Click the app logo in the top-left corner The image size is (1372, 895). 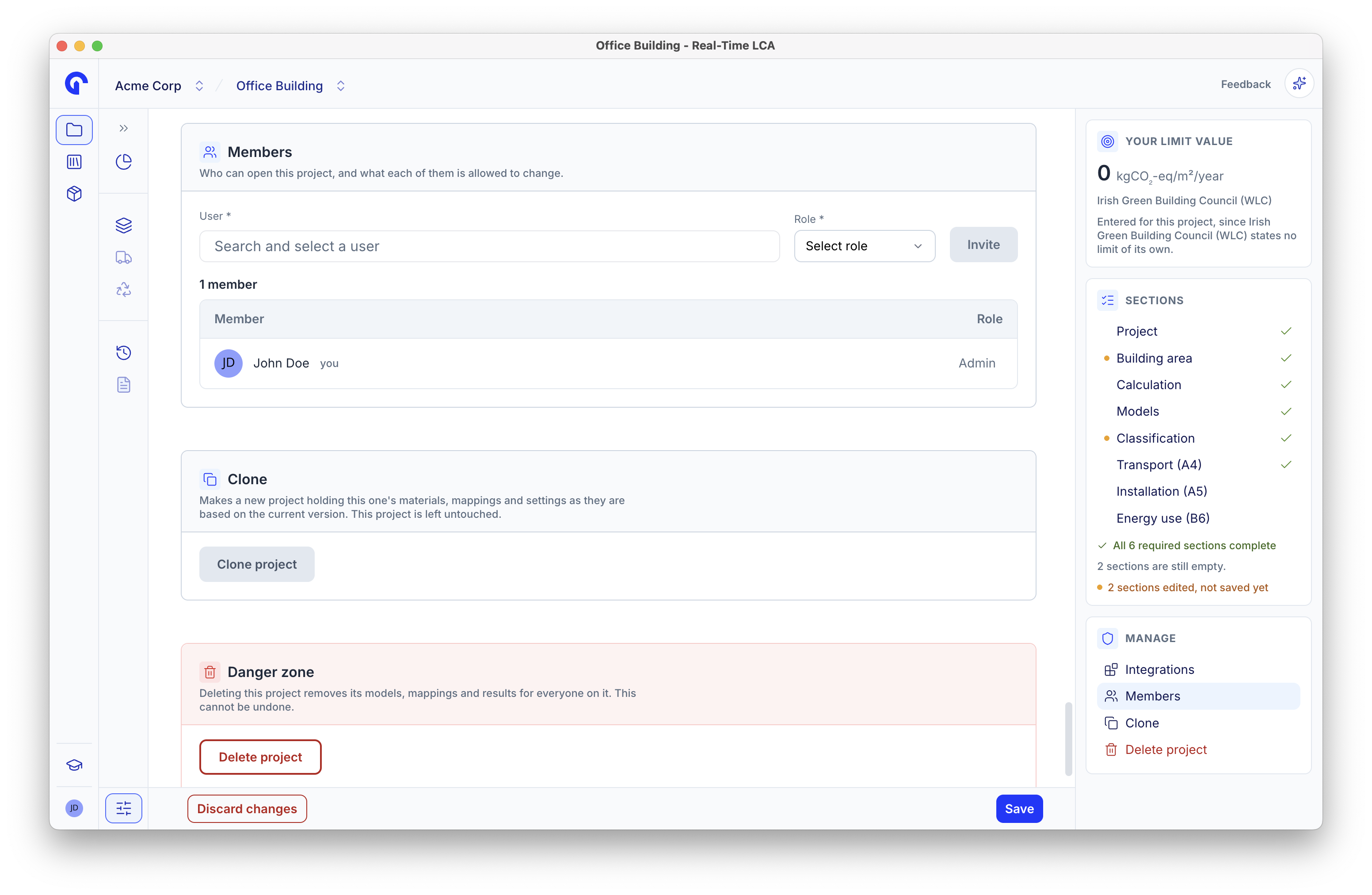pos(76,84)
